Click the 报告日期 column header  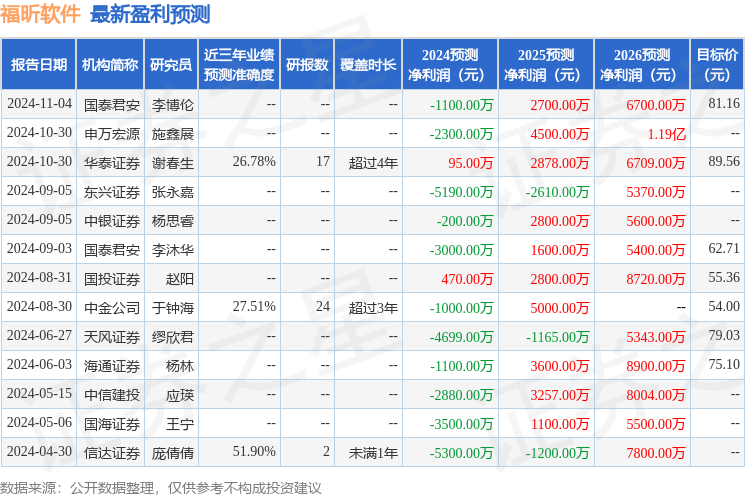tap(38, 65)
